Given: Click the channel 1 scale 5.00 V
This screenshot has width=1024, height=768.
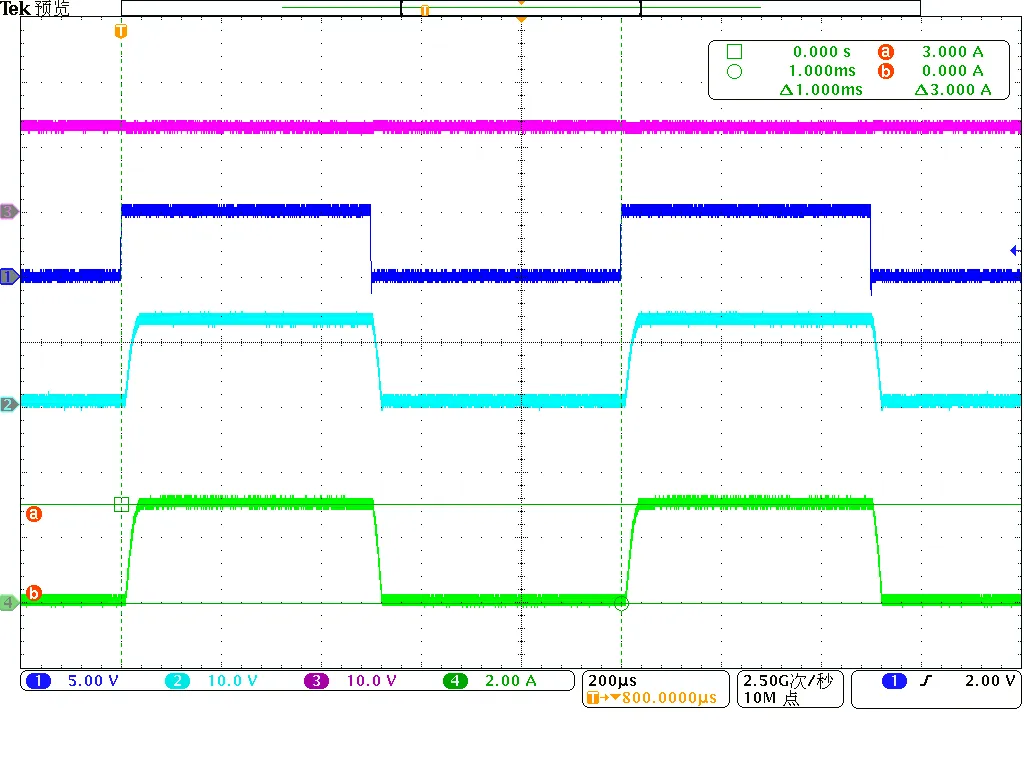Looking at the screenshot, I should coord(93,681).
